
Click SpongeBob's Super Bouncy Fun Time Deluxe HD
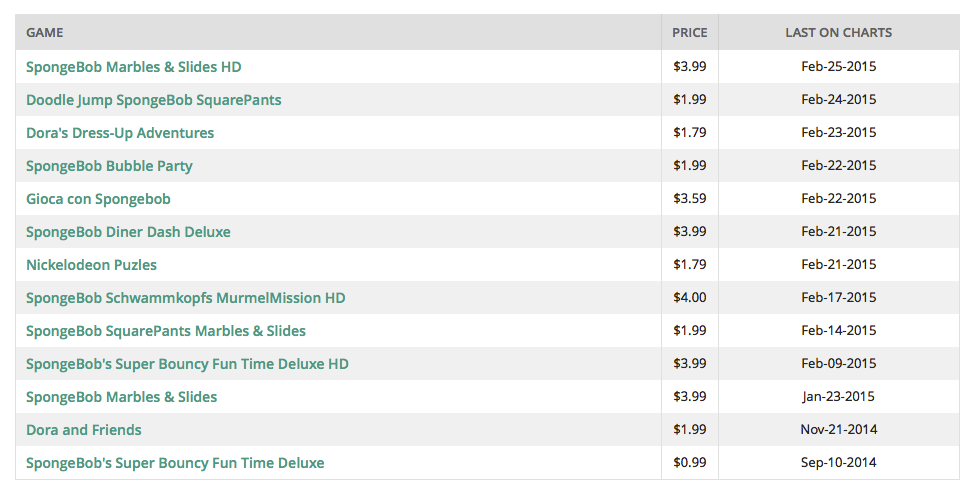[x=187, y=364]
